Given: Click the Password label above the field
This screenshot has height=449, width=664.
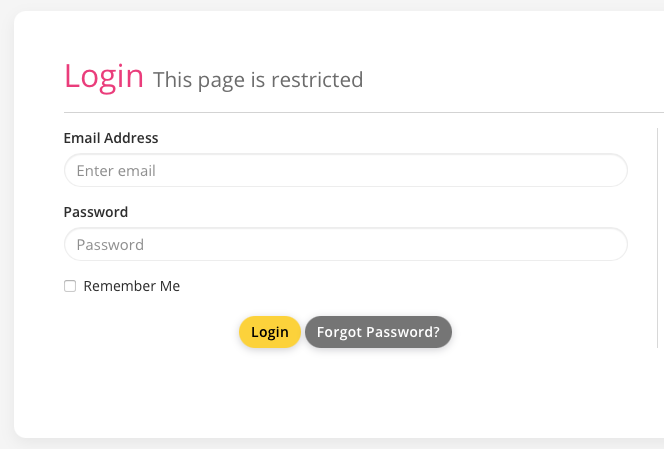Looking at the screenshot, I should point(96,212).
